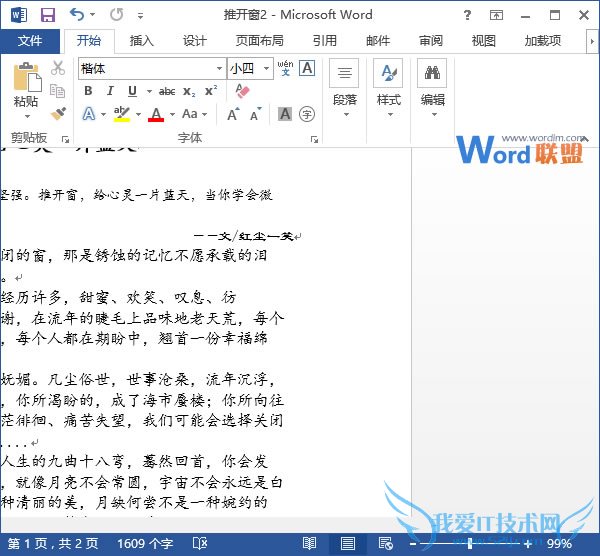The height and width of the screenshot is (556, 600).
Task: Open the 页面布局 ribbon tab
Action: [x=259, y=41]
